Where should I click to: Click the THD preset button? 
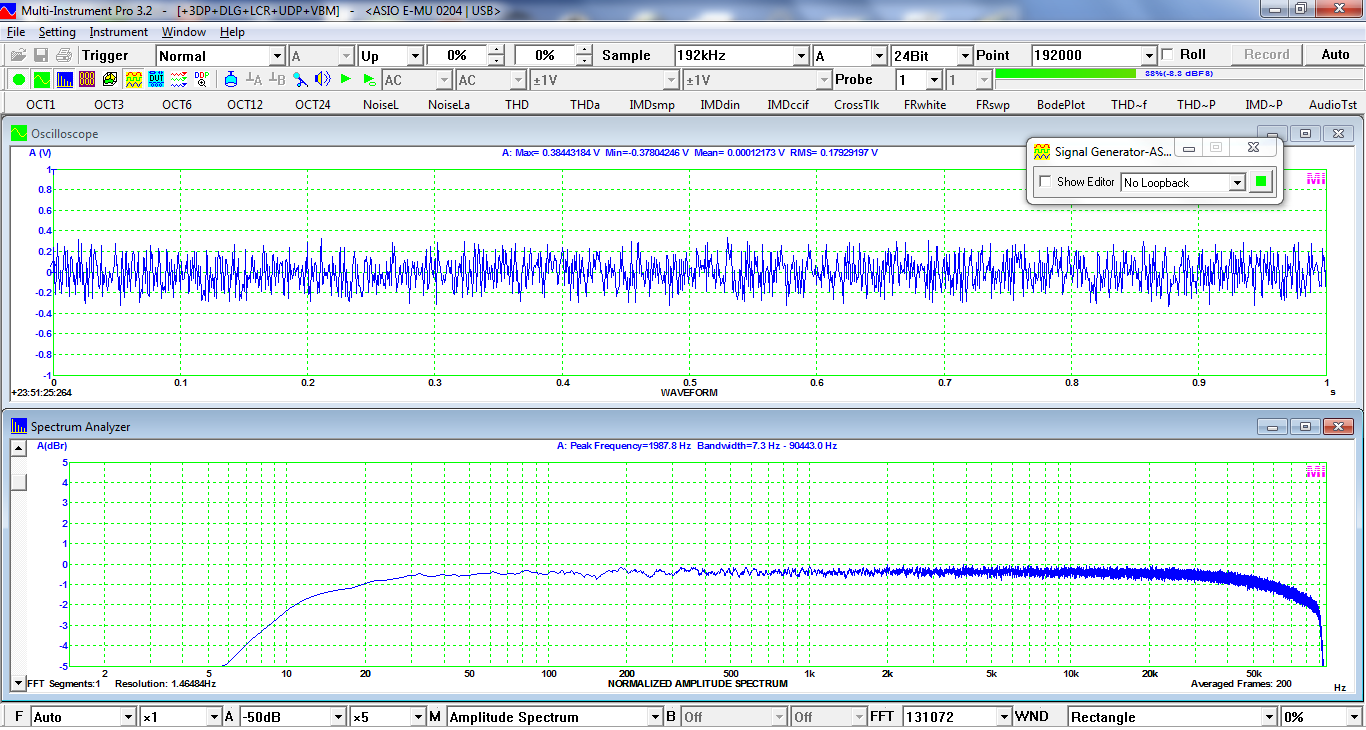click(517, 104)
